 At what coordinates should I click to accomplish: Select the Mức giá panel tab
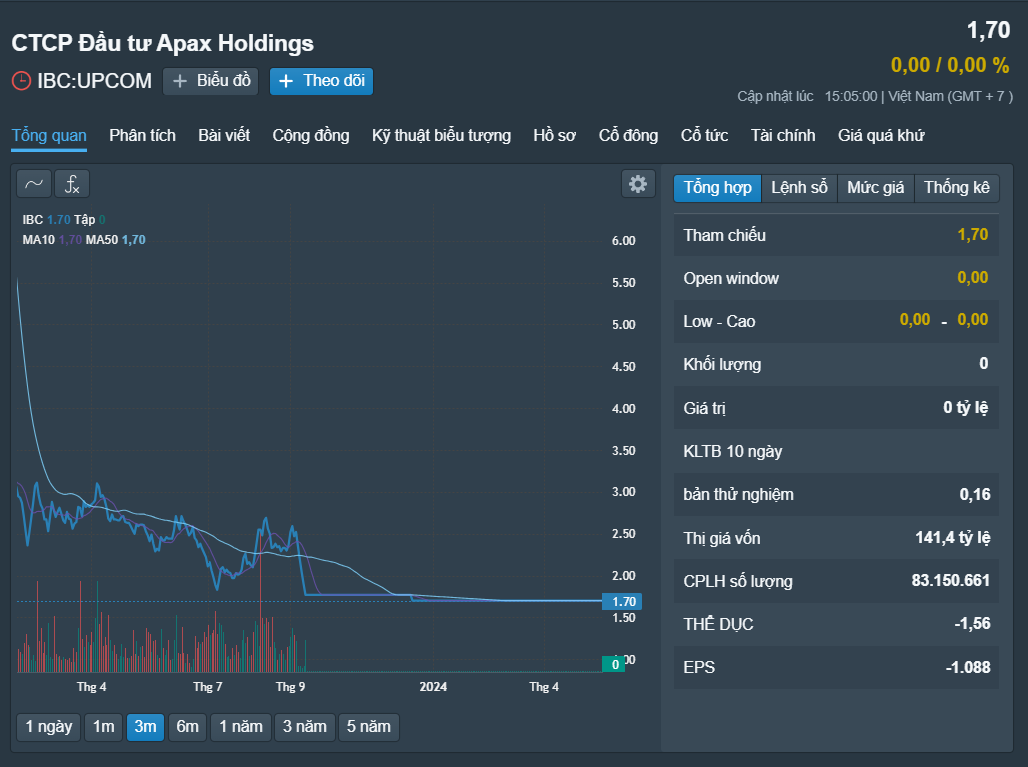click(875, 188)
